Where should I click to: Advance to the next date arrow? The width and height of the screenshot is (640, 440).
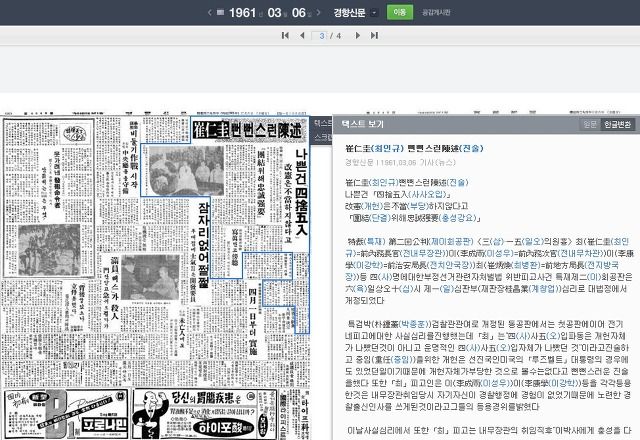(x=319, y=13)
